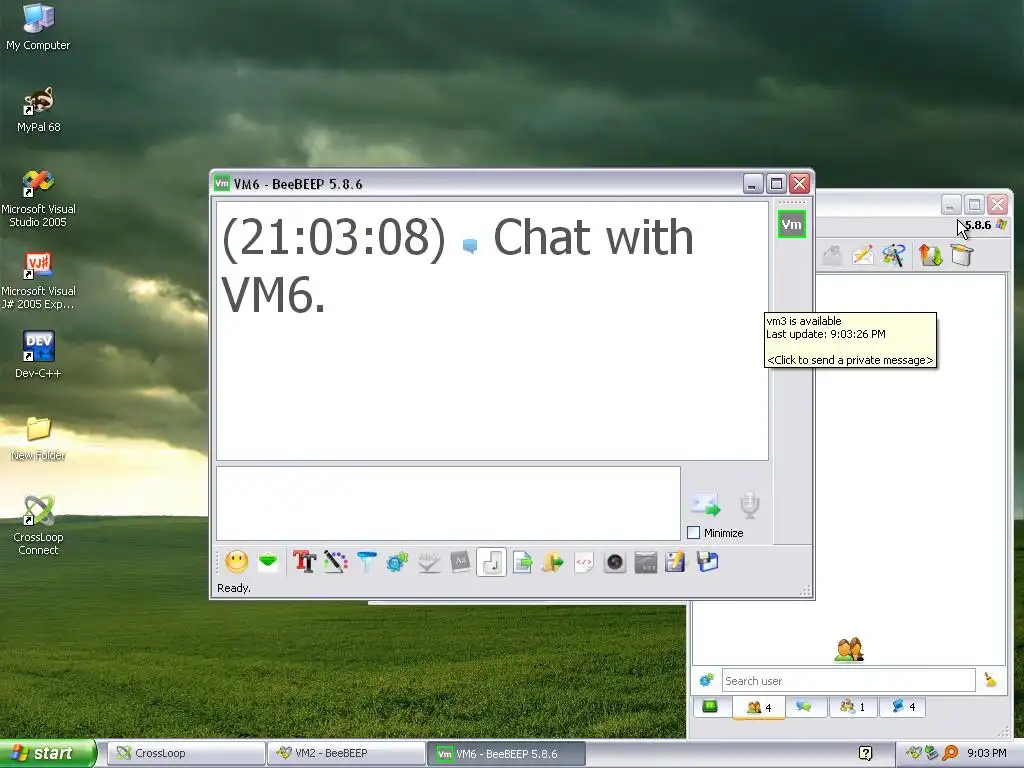Click the blue floppy disk save icon
This screenshot has width=1024, height=768.
click(x=707, y=562)
